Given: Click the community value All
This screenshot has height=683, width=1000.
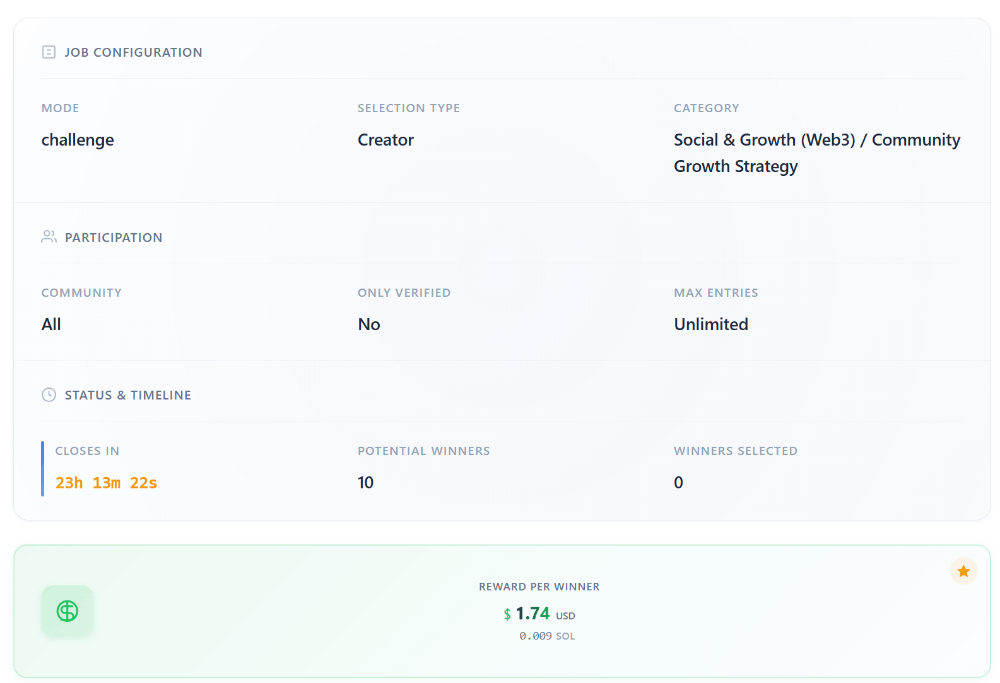Looking at the screenshot, I should 51,324.
